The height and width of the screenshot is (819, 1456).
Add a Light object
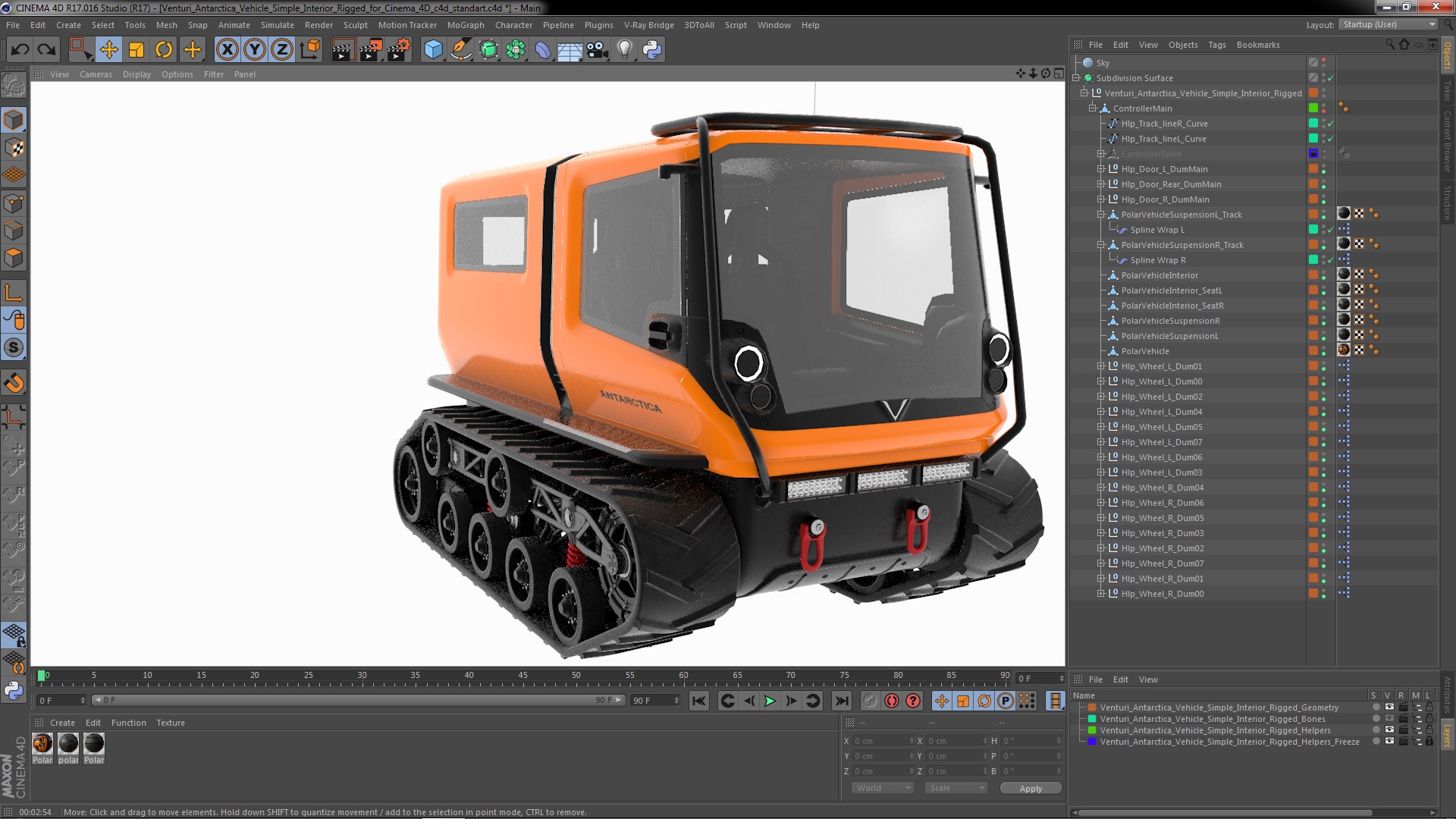pos(625,50)
